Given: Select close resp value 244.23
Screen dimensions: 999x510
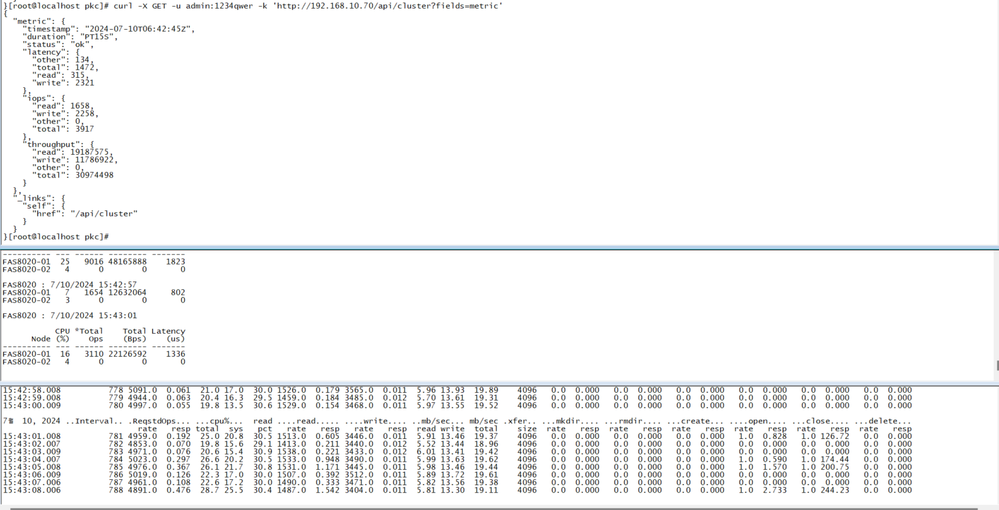Looking at the screenshot, I should pos(835,490).
